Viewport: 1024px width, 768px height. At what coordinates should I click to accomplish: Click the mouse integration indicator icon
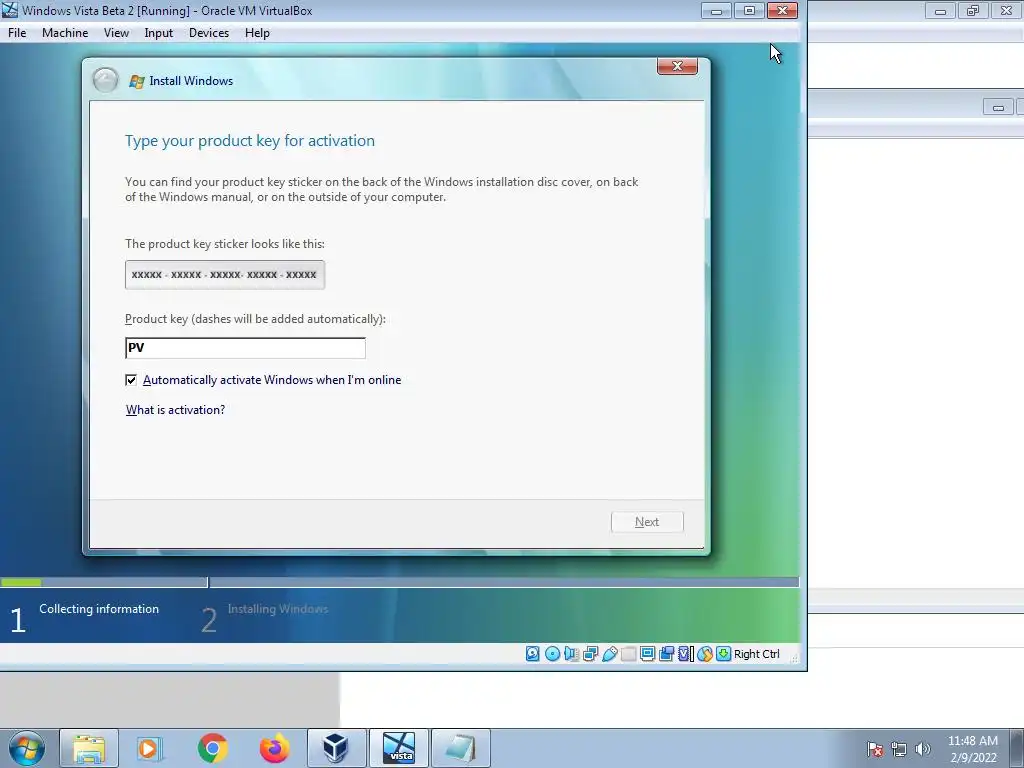click(x=705, y=654)
